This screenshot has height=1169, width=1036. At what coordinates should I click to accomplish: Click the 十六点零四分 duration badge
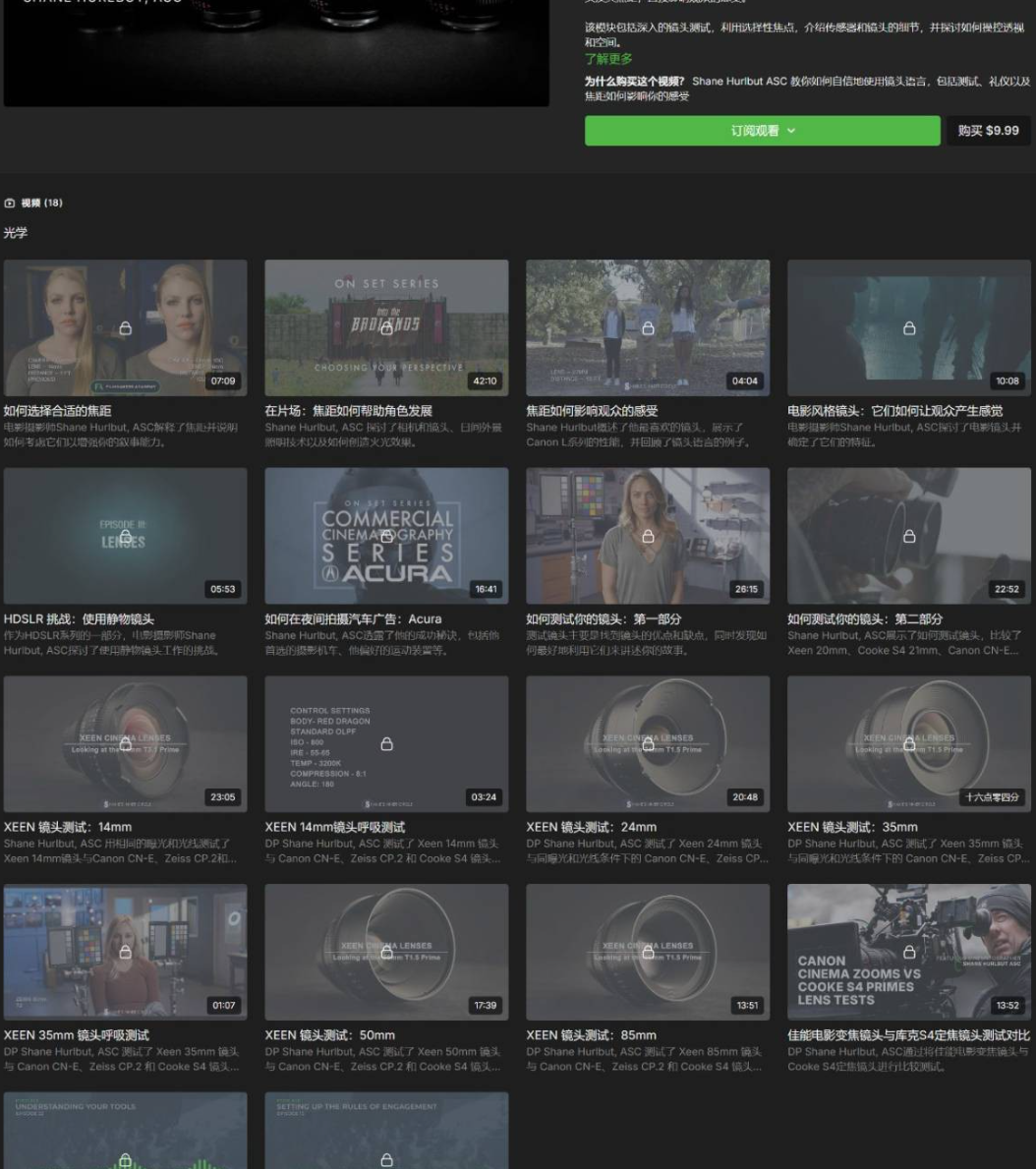point(992,797)
